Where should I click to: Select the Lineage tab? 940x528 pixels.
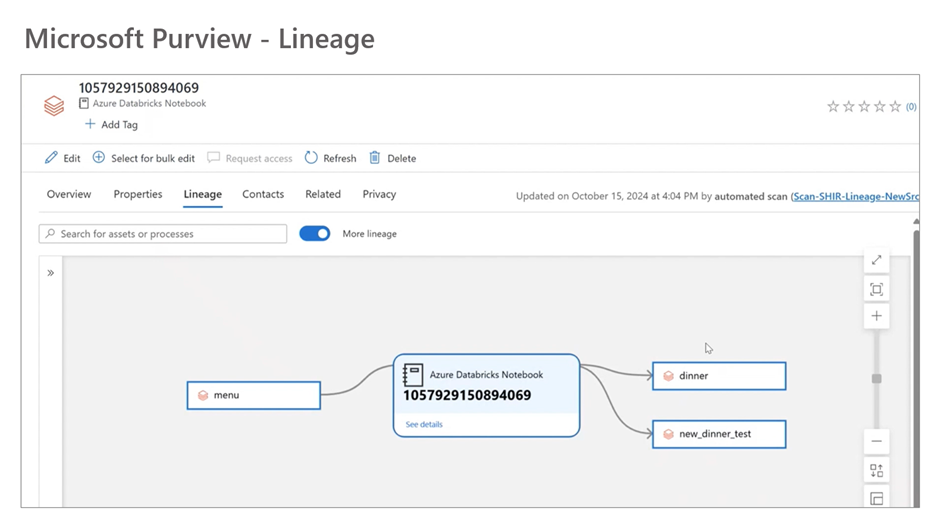point(203,194)
